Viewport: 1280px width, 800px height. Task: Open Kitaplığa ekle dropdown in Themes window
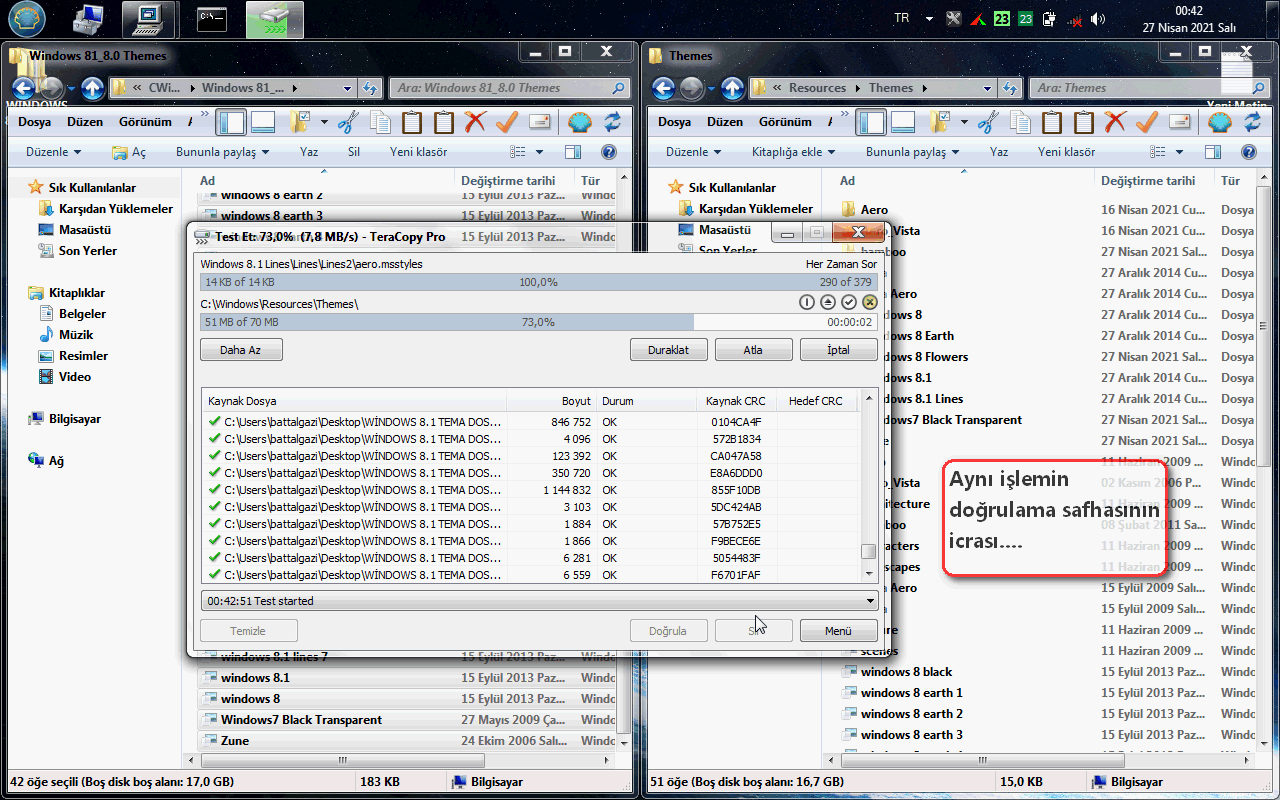point(795,152)
